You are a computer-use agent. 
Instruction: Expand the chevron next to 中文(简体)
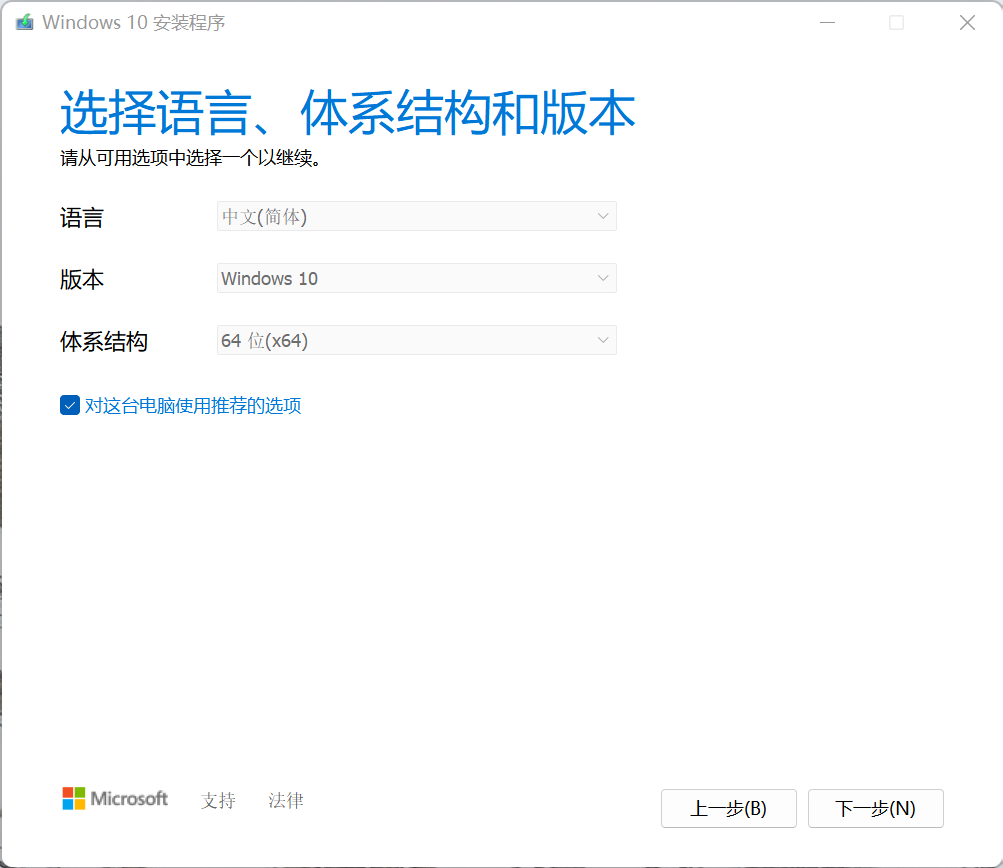click(x=603, y=216)
